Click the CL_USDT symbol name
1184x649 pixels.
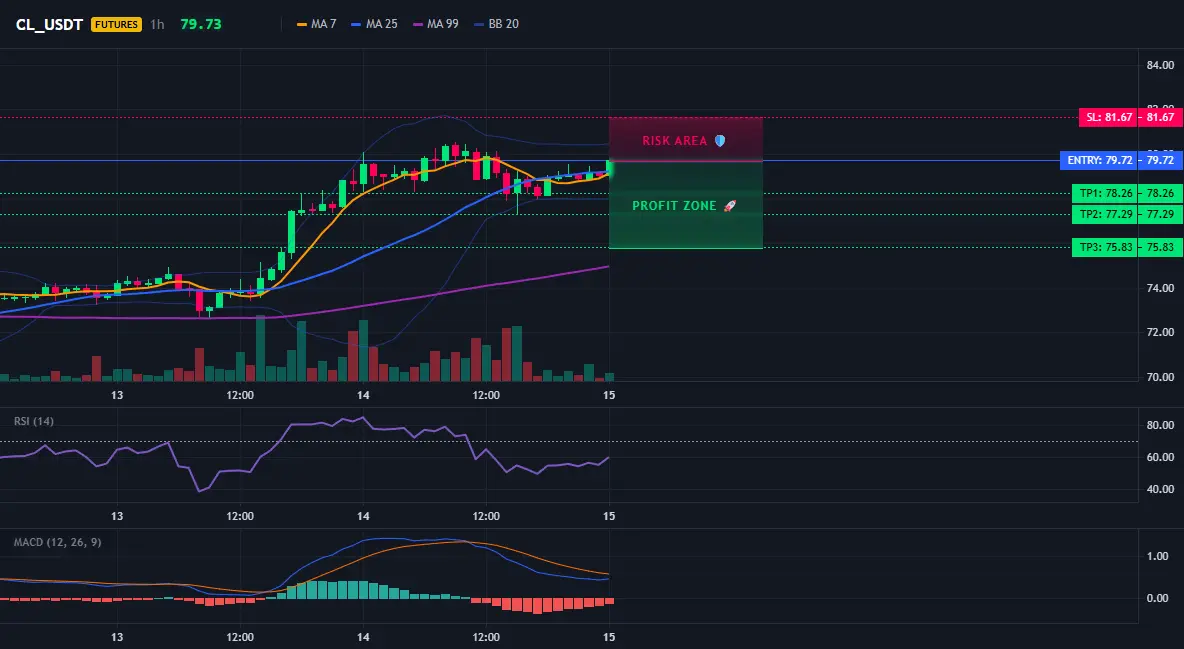click(49, 24)
